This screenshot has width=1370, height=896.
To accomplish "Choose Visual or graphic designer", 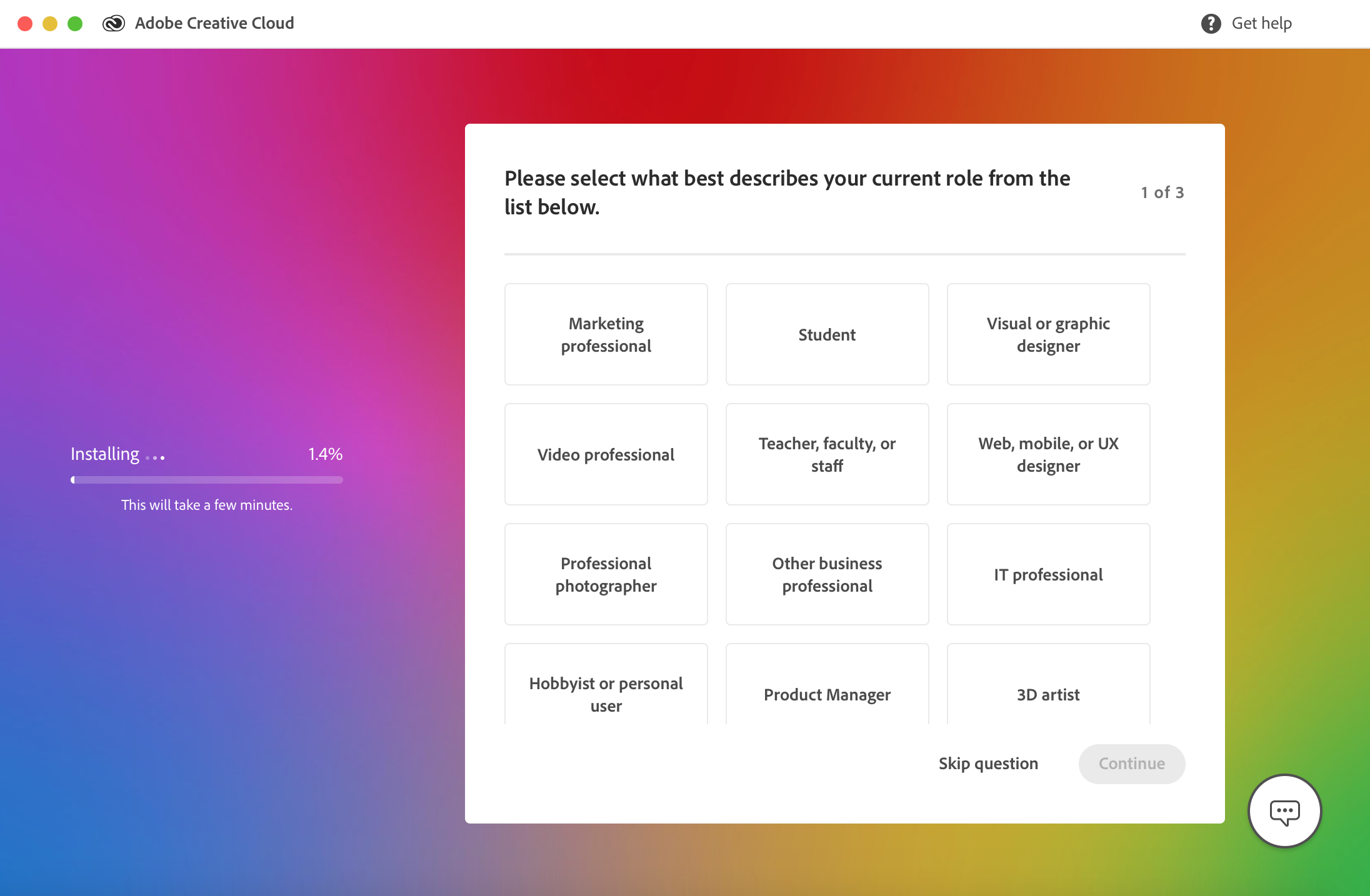I will tap(1048, 334).
